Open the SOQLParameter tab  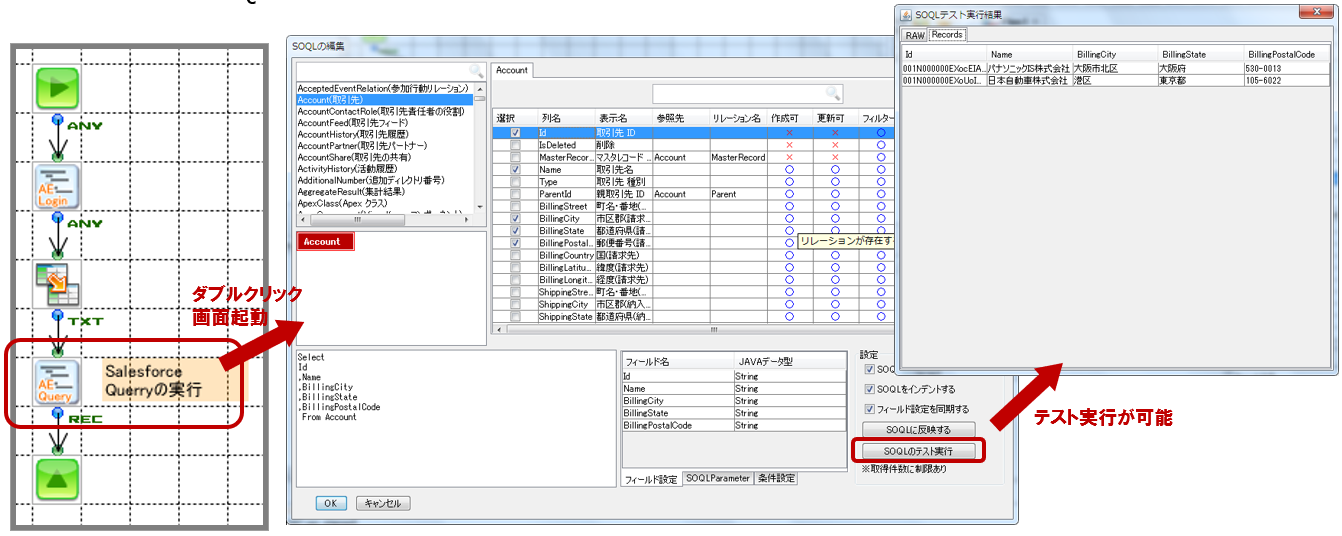(x=717, y=478)
